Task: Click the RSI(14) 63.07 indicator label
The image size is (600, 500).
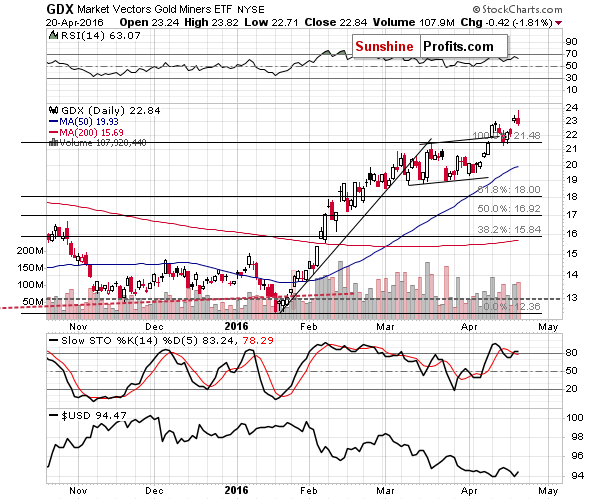Action: (x=101, y=36)
